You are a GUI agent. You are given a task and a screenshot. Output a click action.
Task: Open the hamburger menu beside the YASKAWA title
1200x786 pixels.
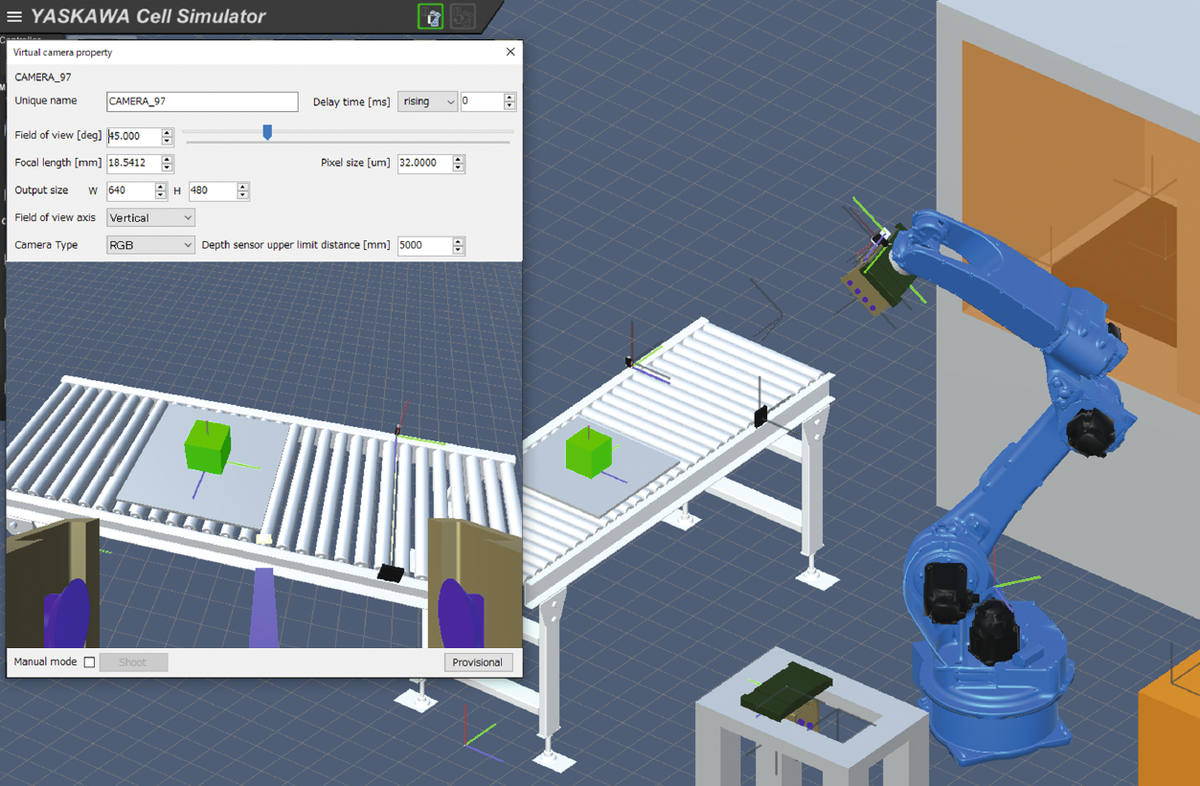pyautogui.click(x=14, y=17)
